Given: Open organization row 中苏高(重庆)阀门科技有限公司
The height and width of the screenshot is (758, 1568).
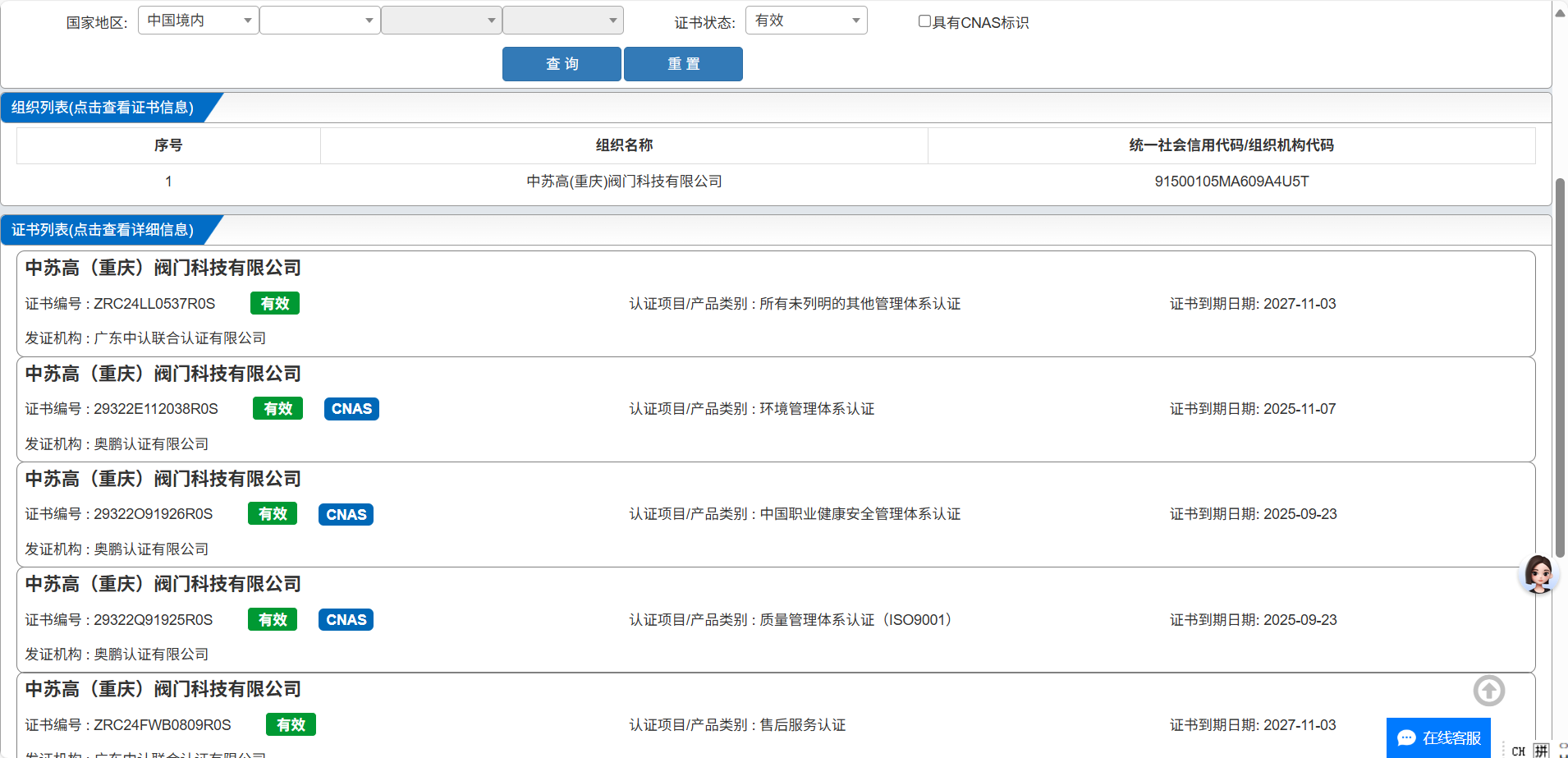Looking at the screenshot, I should (624, 181).
